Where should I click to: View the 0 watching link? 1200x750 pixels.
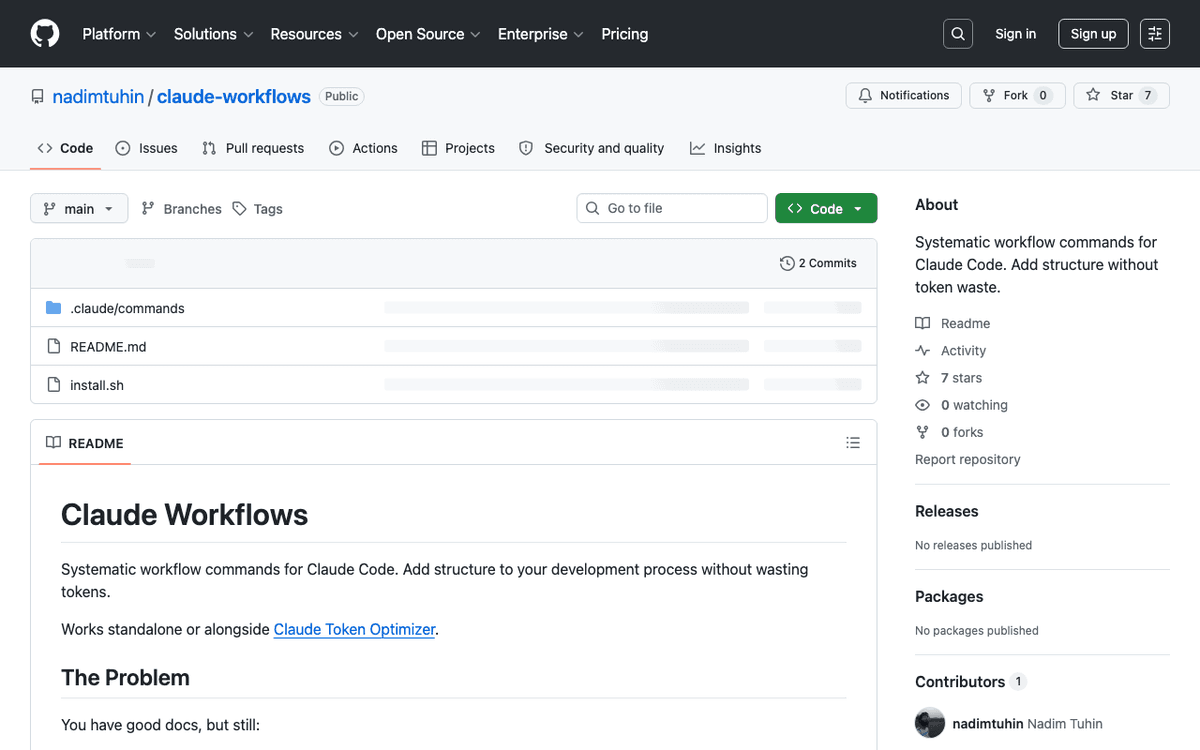962,405
